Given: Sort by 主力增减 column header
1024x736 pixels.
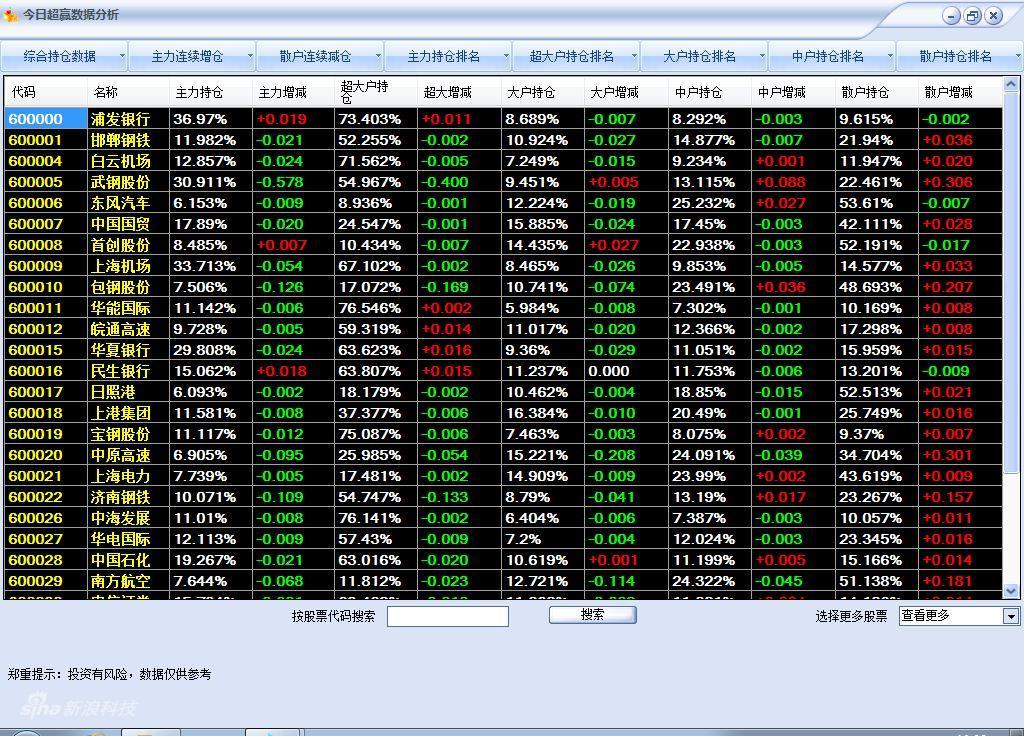Looking at the screenshot, I should (x=294, y=93).
